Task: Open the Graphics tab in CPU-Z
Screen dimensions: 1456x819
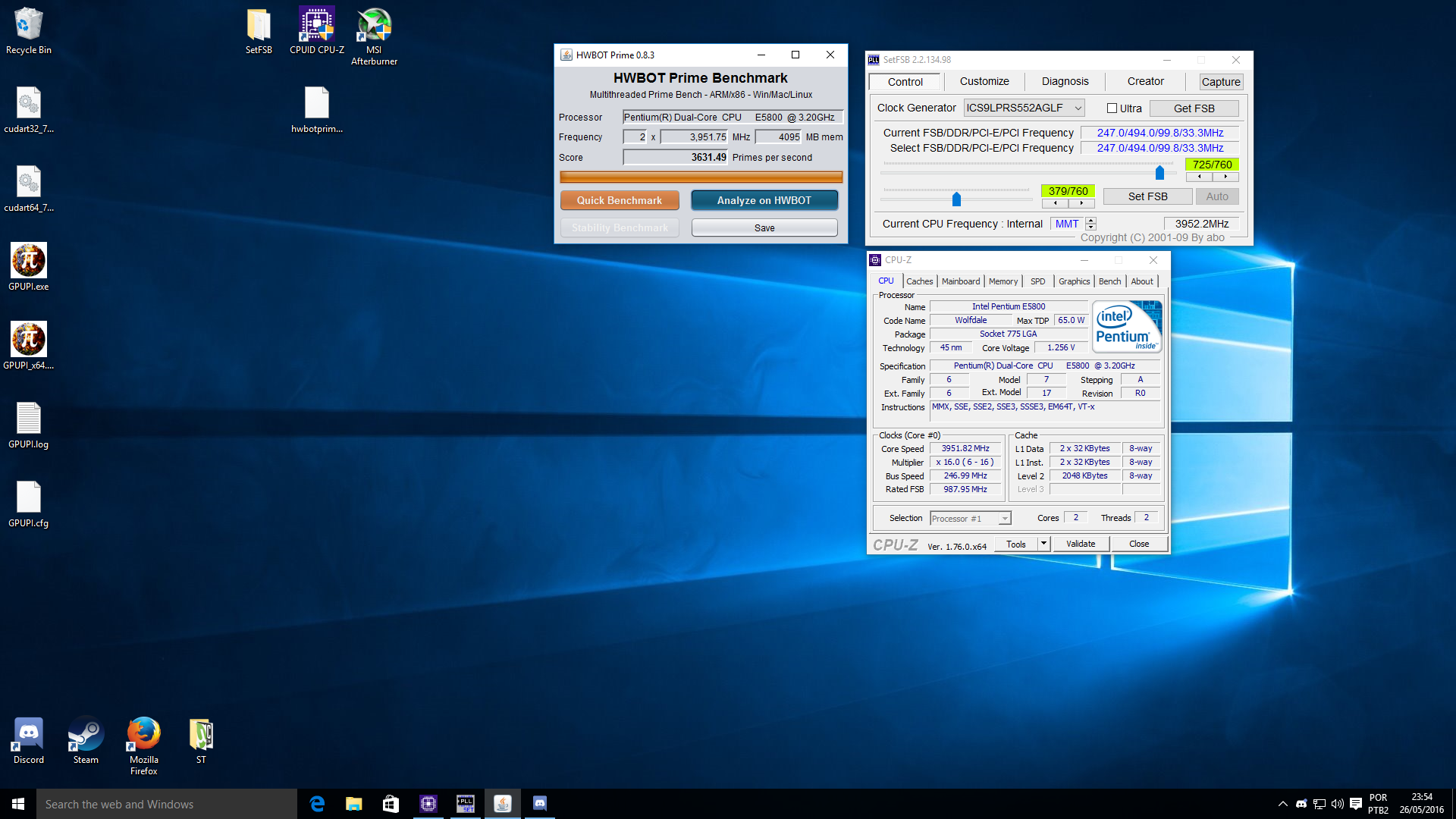Action: pos(1074,281)
